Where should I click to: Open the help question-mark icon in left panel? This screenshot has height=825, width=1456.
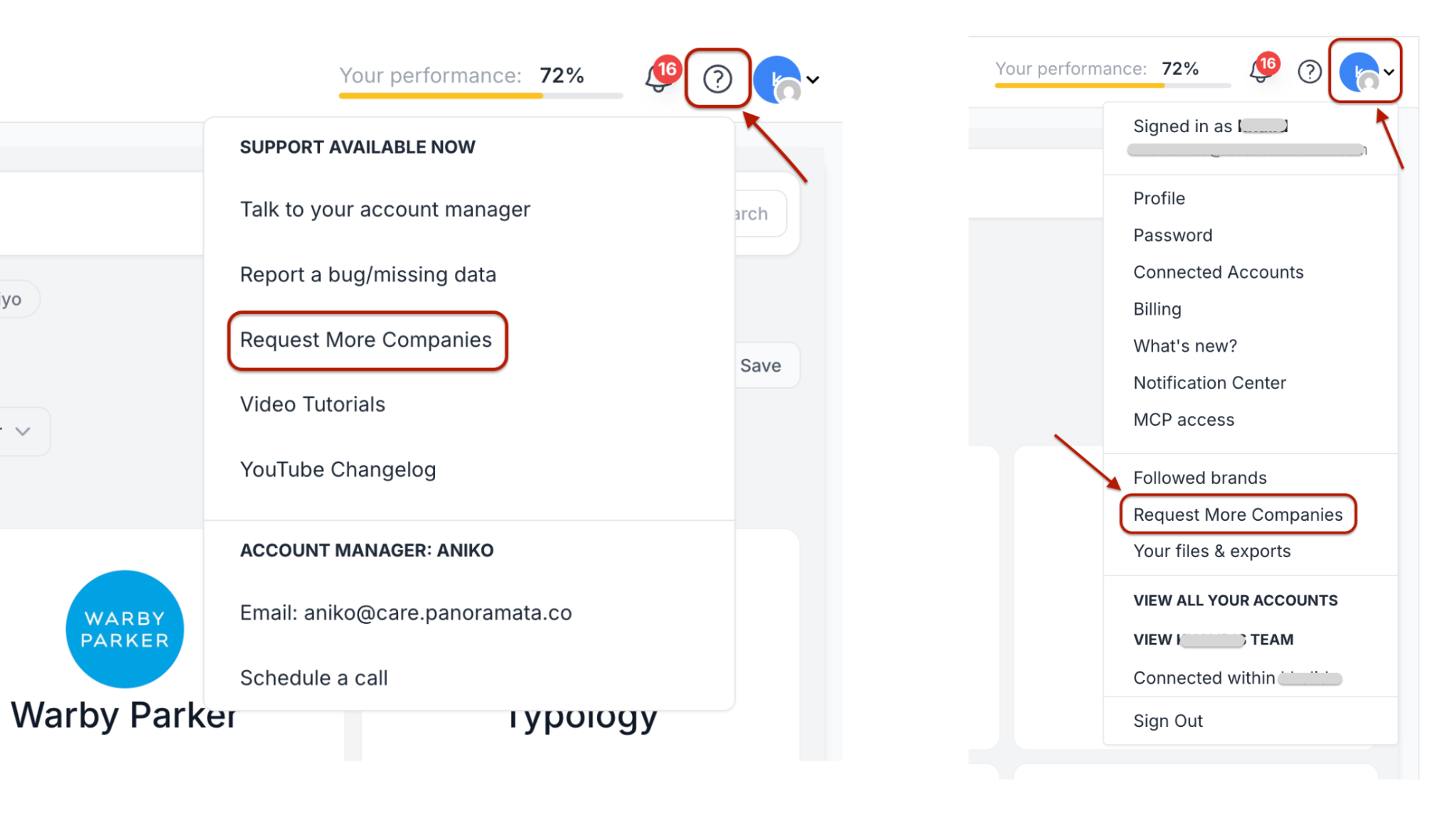pyautogui.click(x=717, y=79)
